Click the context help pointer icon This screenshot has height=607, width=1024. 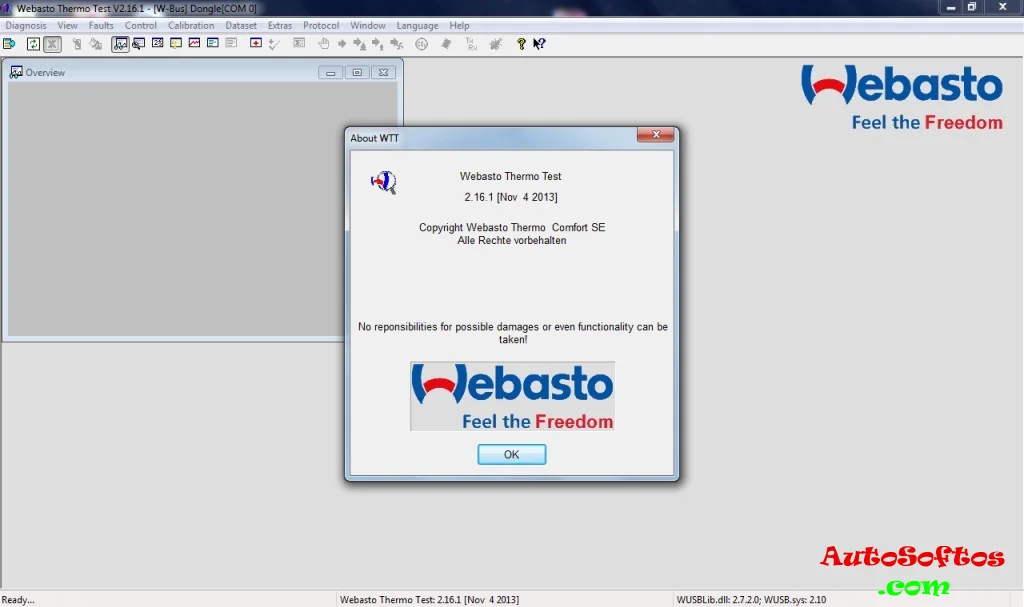[539, 44]
